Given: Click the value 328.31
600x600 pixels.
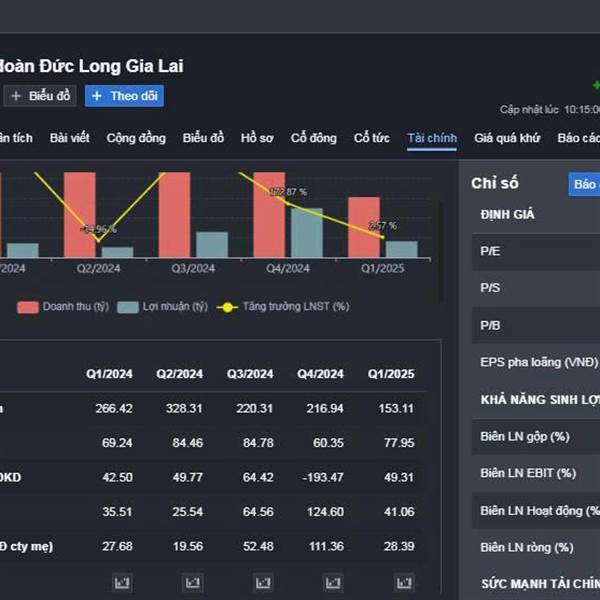Looking at the screenshot, I should 184,408.
